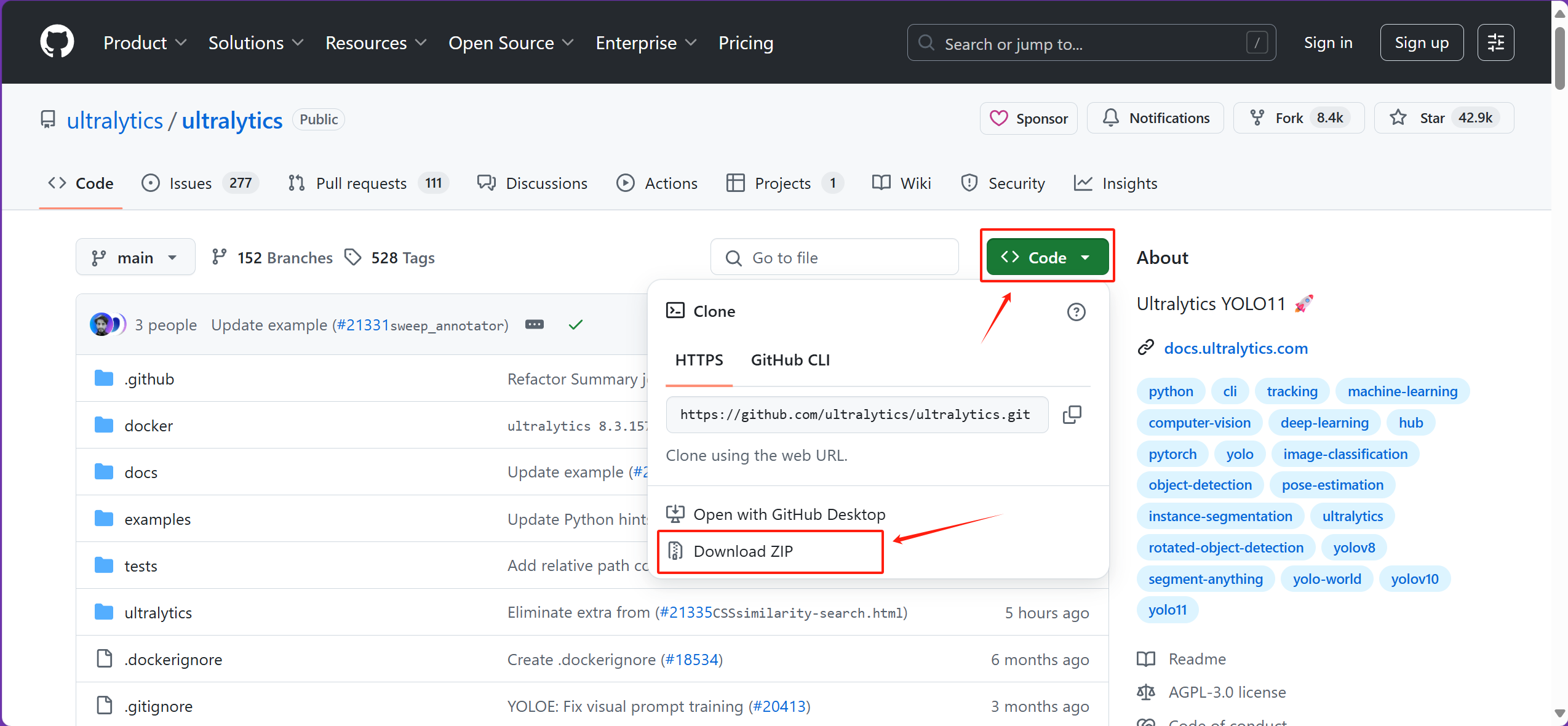Click the Go to file search field
Viewport: 1568px width, 726px height.
pos(835,257)
